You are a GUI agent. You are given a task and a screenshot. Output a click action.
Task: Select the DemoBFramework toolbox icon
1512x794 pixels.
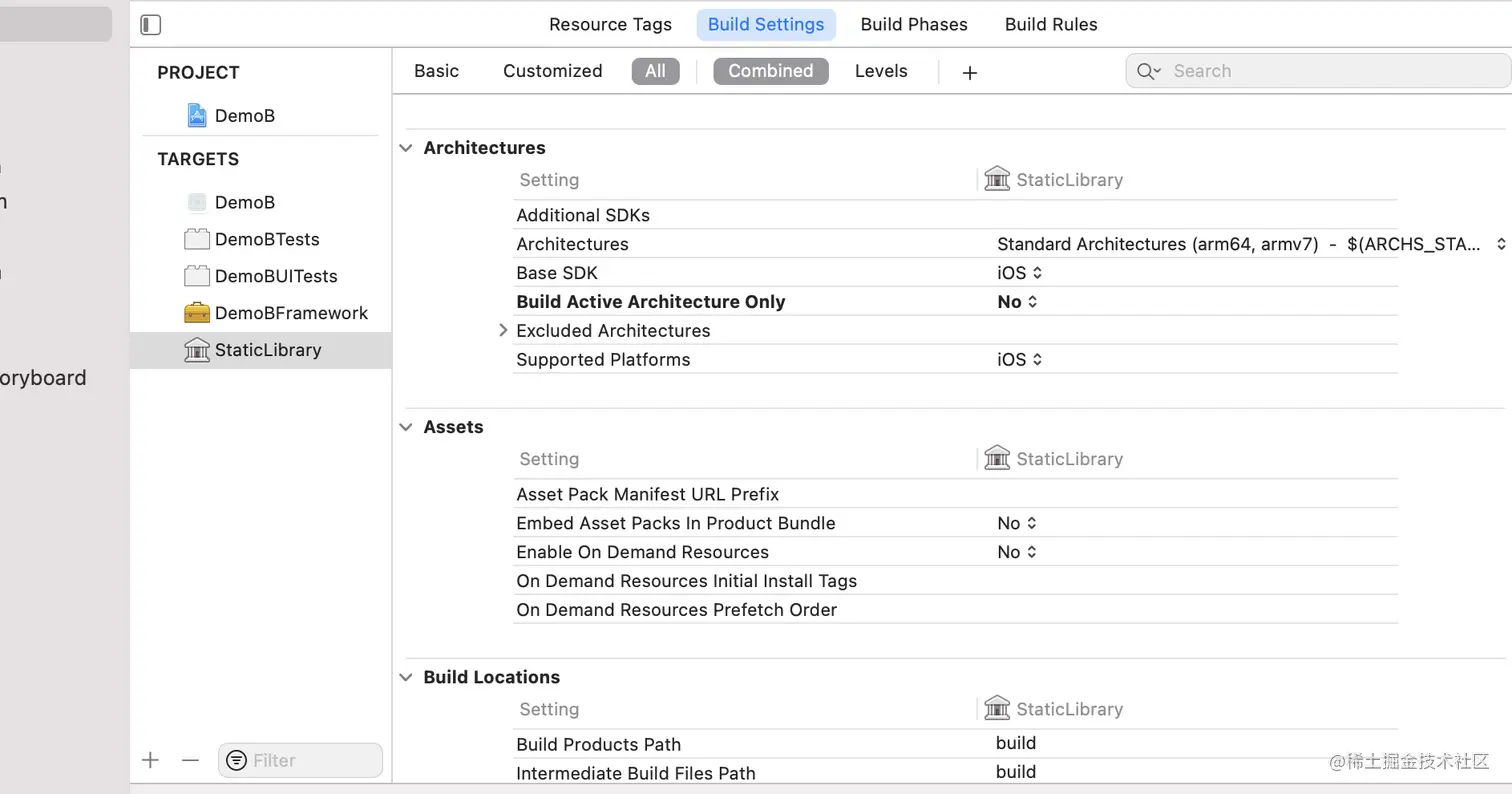pos(197,313)
